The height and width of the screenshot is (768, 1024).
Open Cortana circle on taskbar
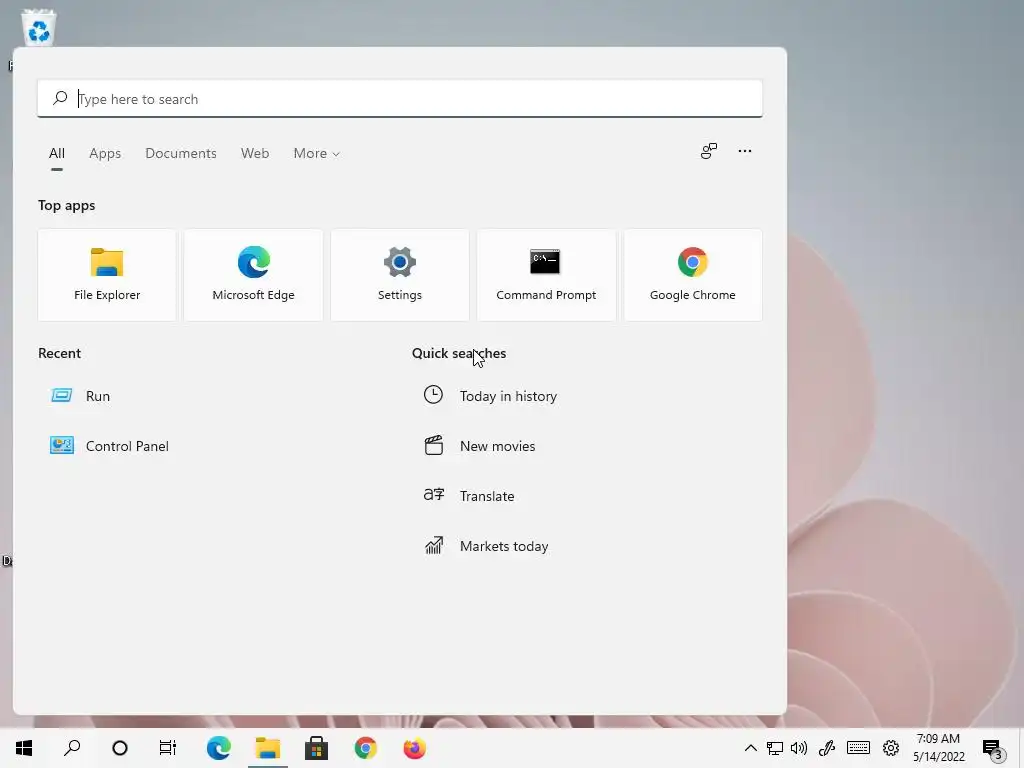[x=120, y=748]
